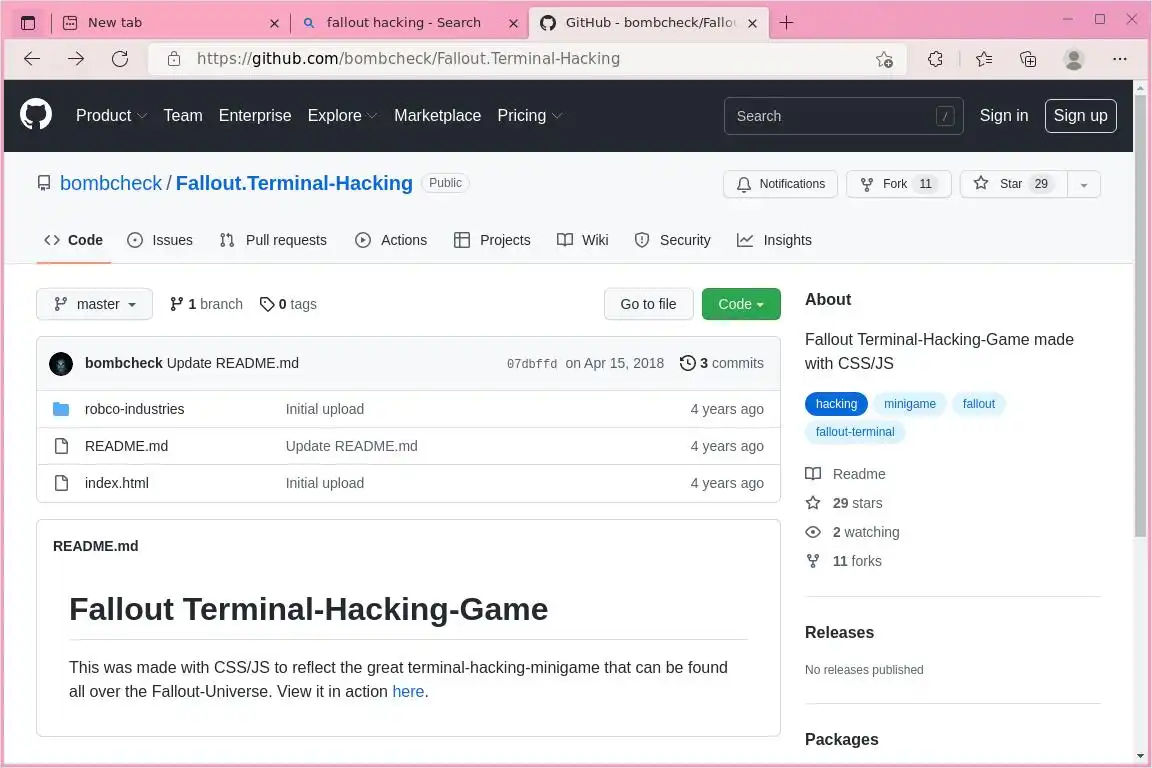Viewport: 1152px width, 768px height.
Task: Expand the Pricing dropdown
Action: tap(530, 115)
